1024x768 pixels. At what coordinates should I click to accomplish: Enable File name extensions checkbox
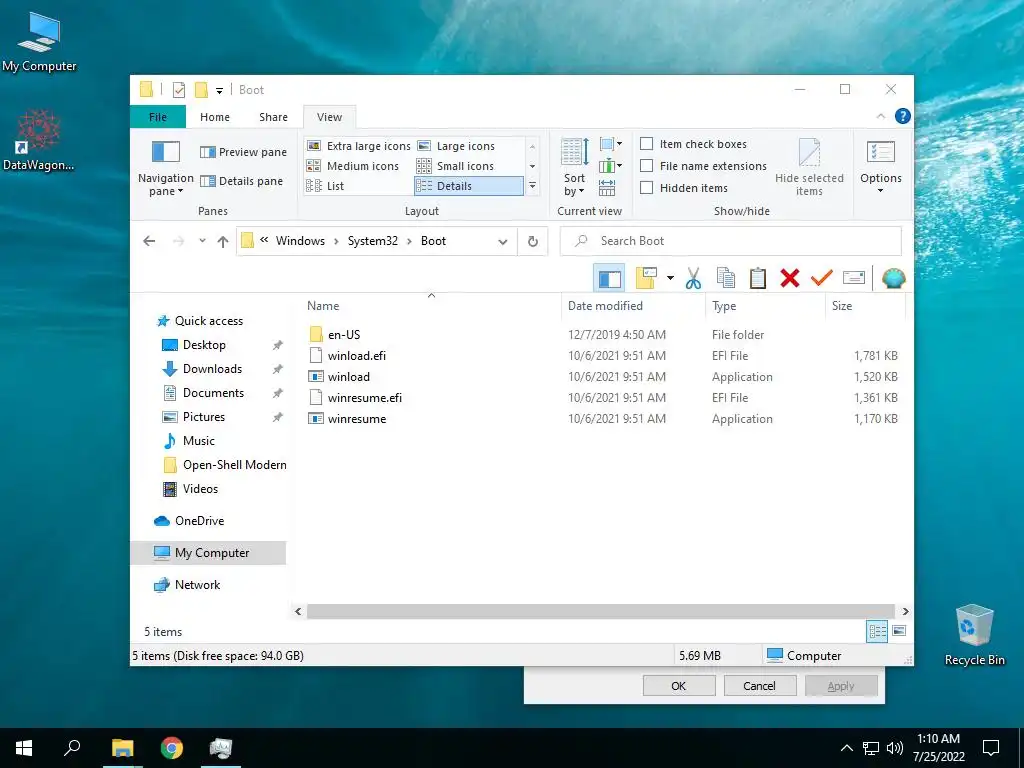click(x=703, y=166)
